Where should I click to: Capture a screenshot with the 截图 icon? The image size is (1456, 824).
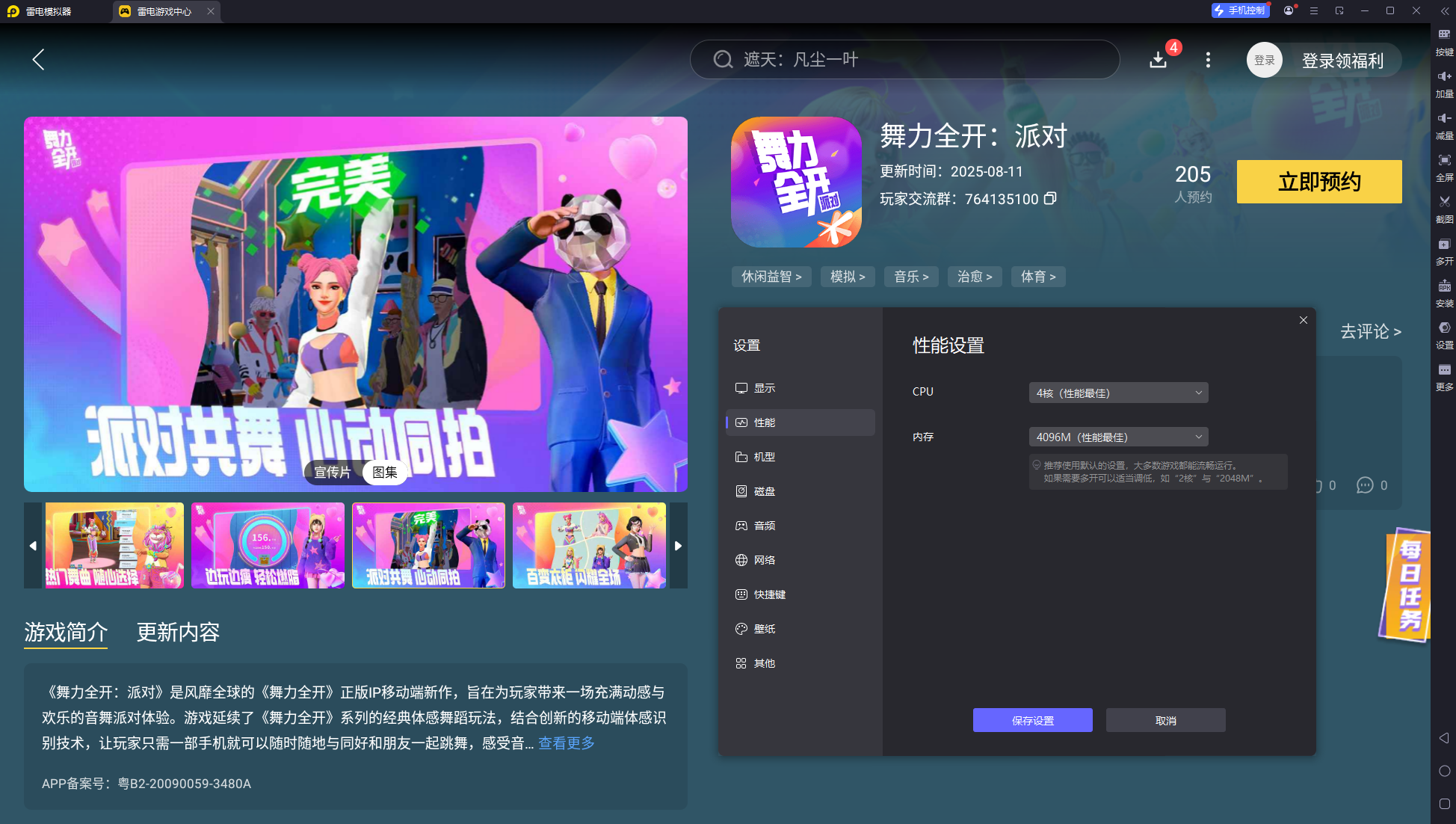tap(1443, 209)
